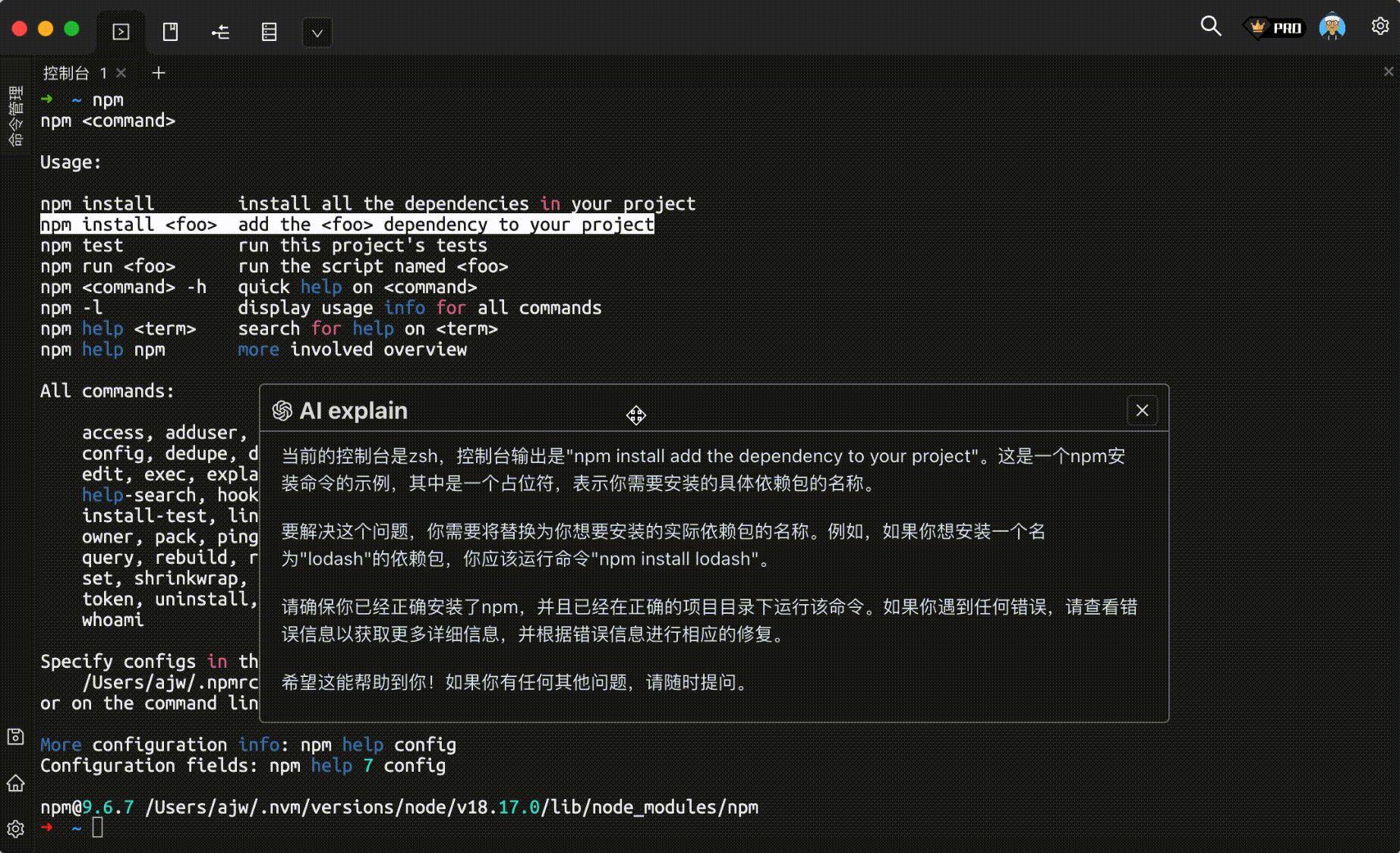Image resolution: width=1400 pixels, height=853 pixels.
Task: Click first AI explain paragraph about zsh
Action: tap(704, 470)
